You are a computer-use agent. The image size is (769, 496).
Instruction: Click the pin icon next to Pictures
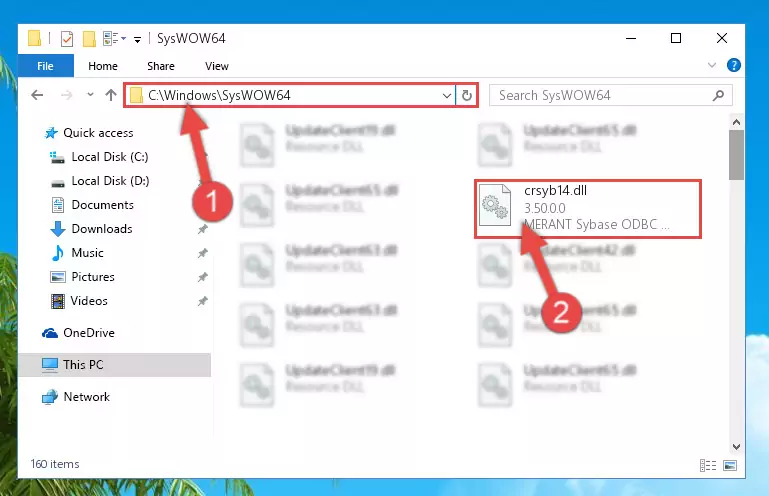[x=202, y=277]
